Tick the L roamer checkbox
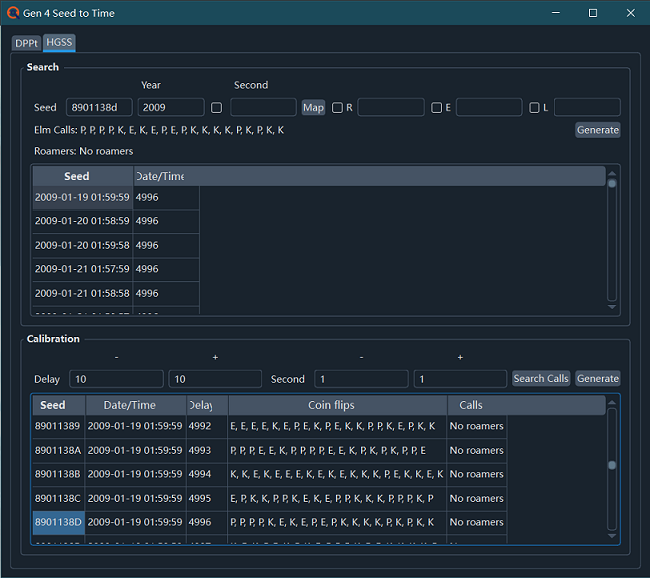The image size is (650, 578). [x=535, y=108]
